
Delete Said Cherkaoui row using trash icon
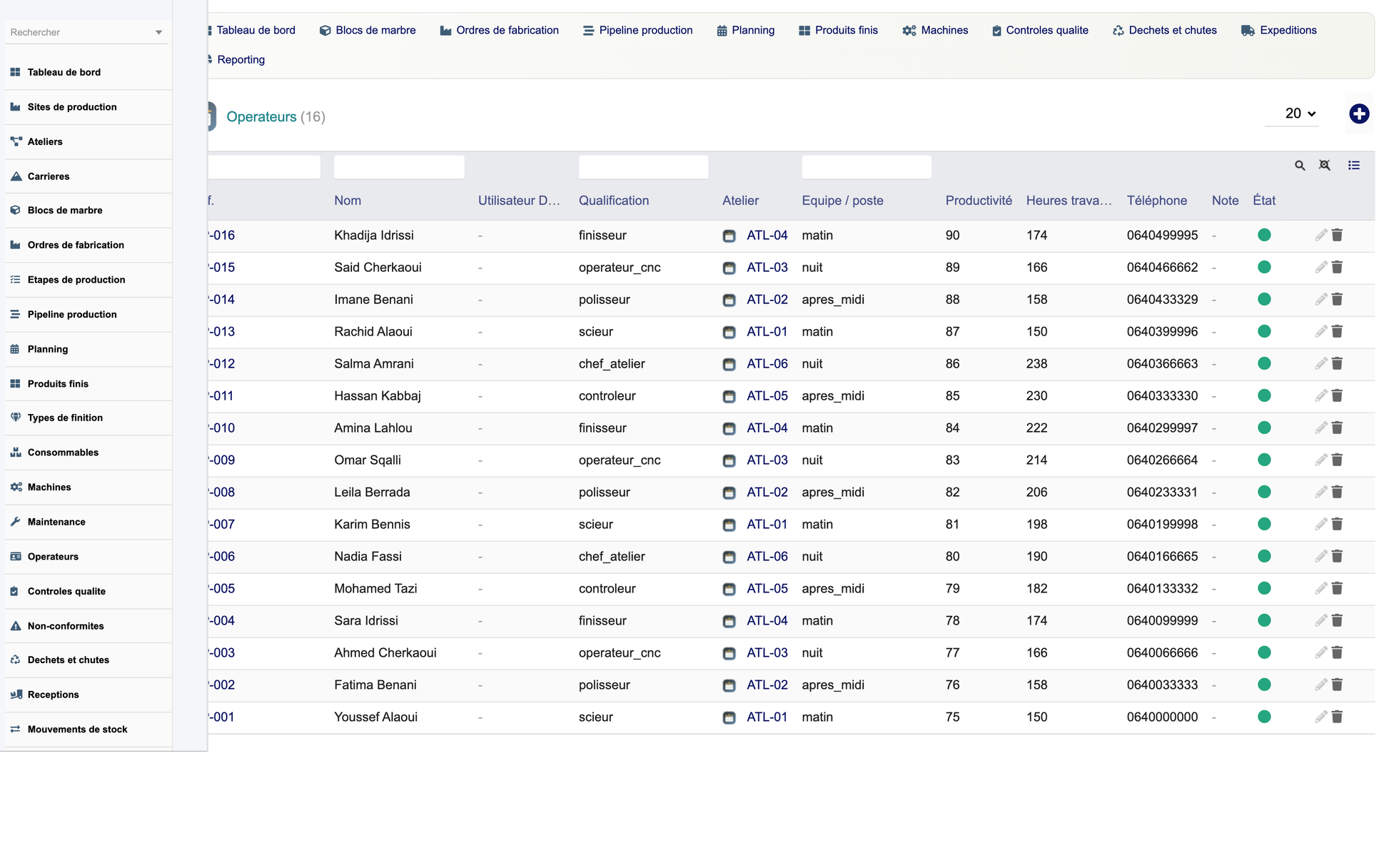pos(1338,267)
